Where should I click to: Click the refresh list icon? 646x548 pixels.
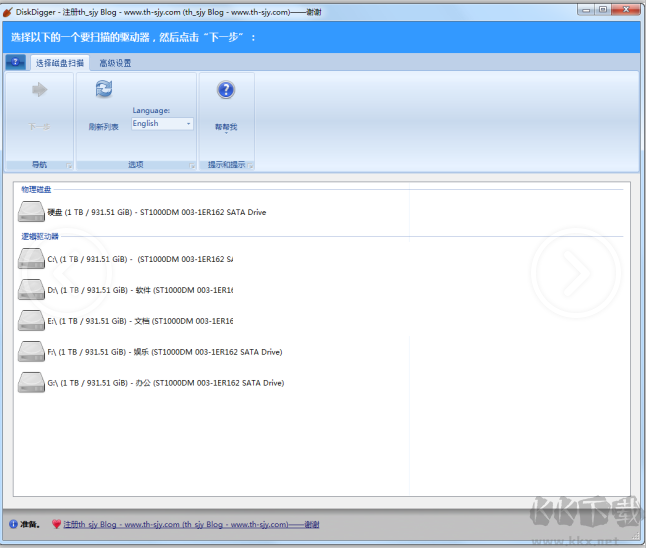point(104,89)
